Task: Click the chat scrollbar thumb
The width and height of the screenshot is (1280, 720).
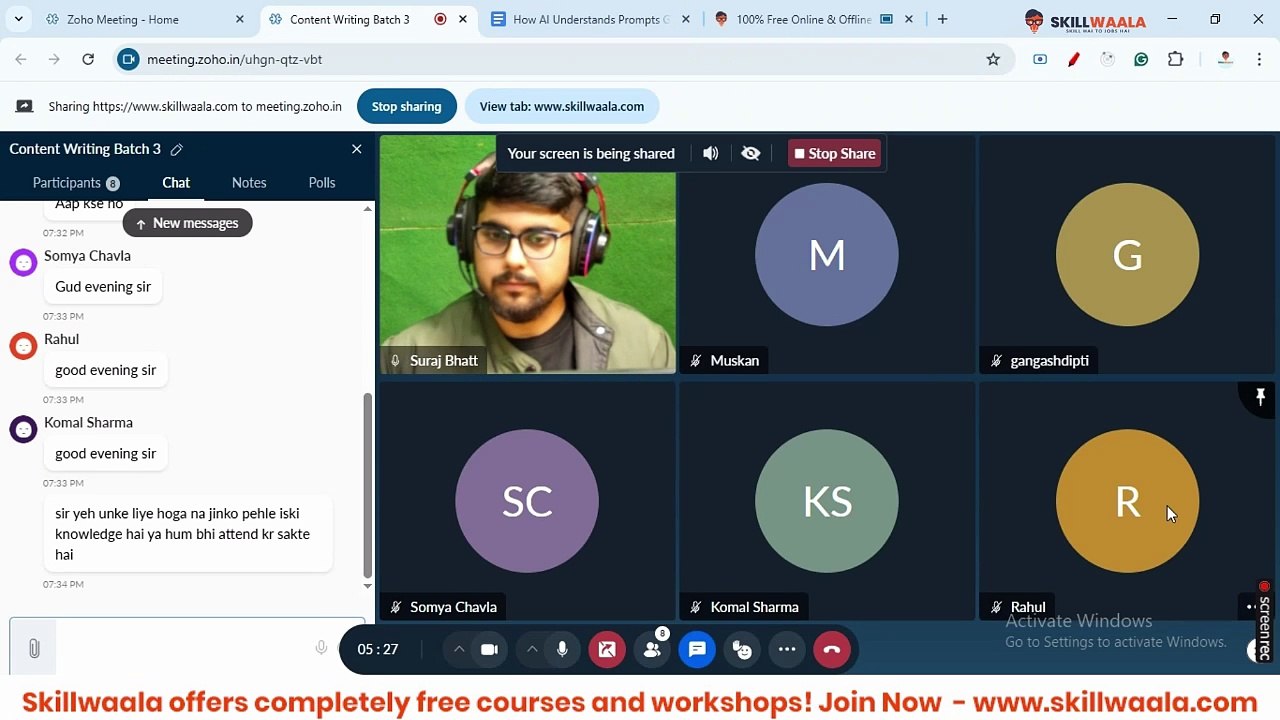Action: coord(367,485)
